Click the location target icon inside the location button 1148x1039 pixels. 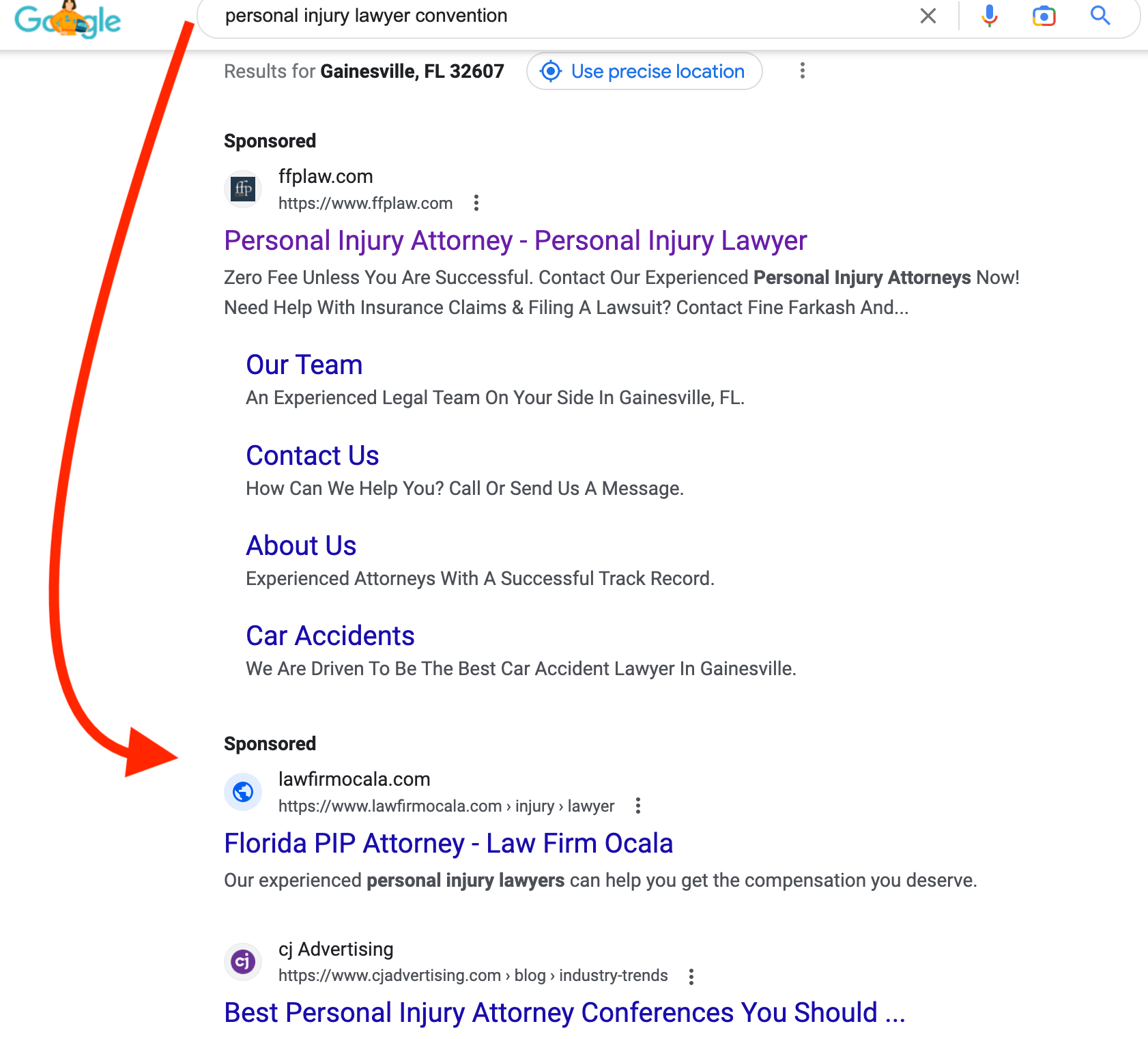coord(551,71)
